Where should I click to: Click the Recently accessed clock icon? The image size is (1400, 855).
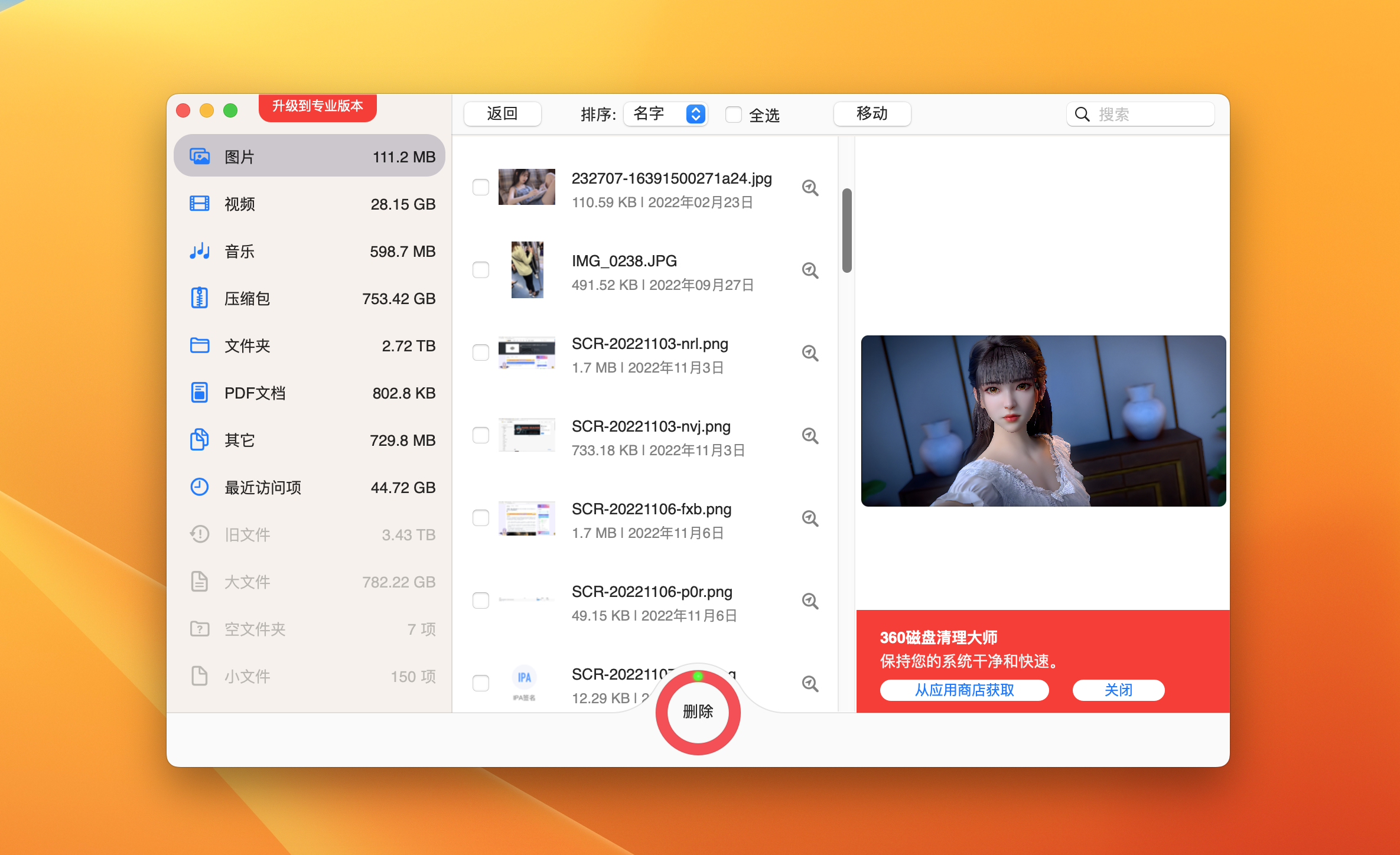point(200,487)
